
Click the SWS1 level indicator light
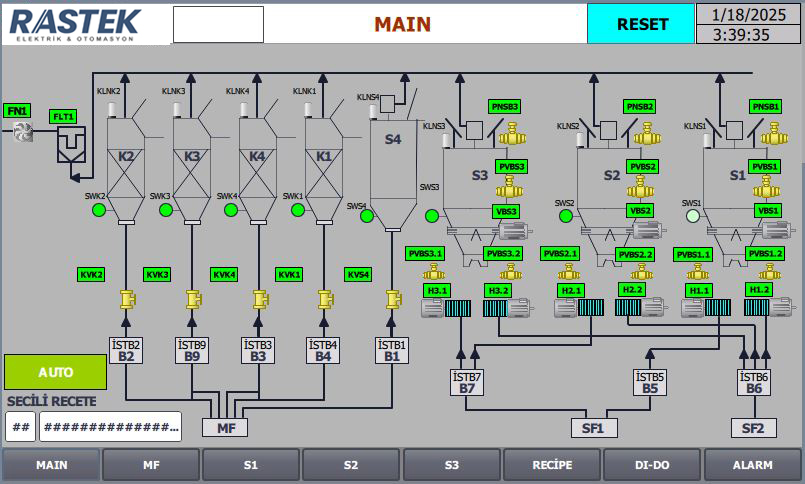[692, 215]
